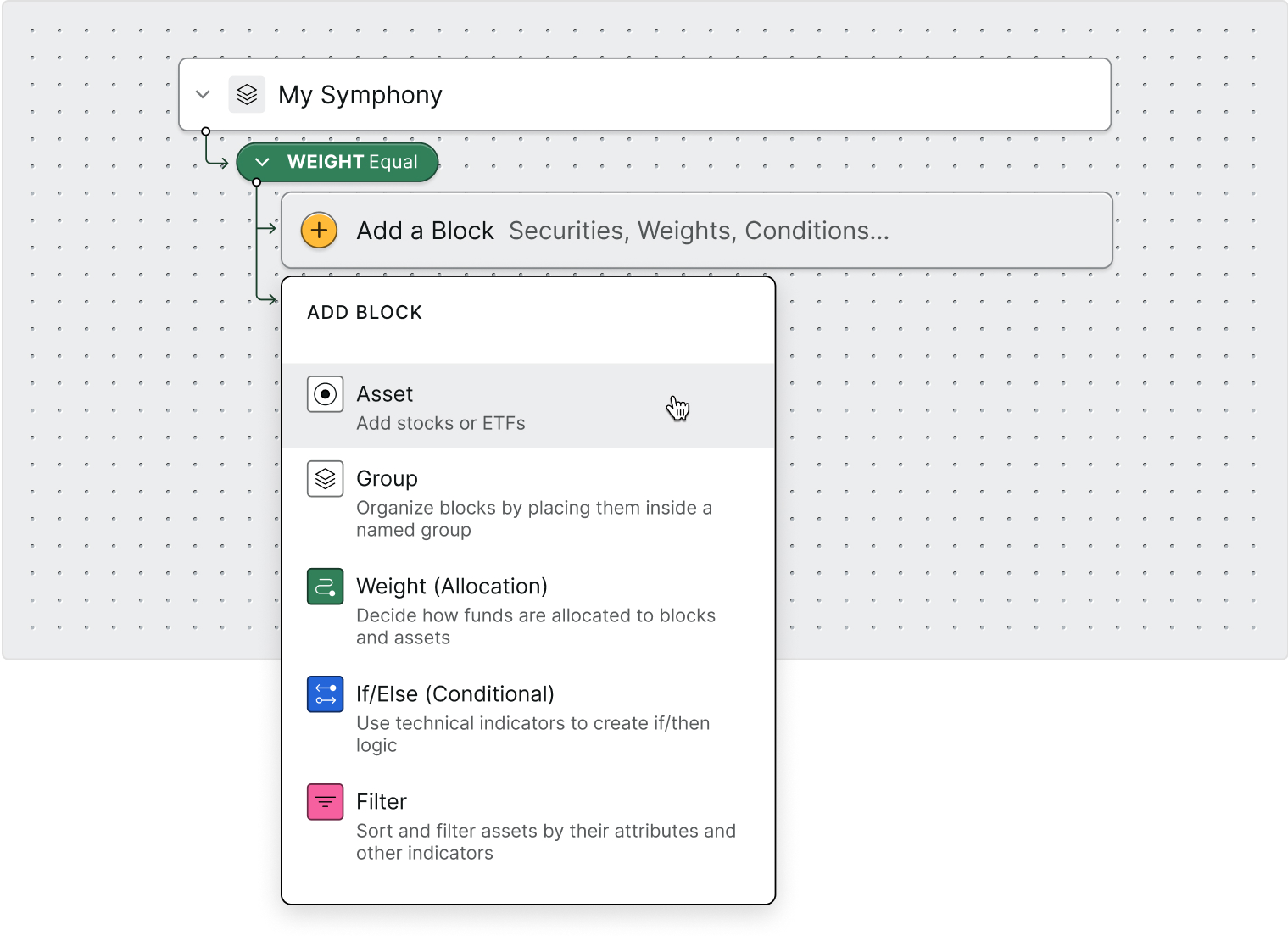Click the blue If/Else conditional icon
Viewport: 1288px width, 941px height.
click(326, 694)
